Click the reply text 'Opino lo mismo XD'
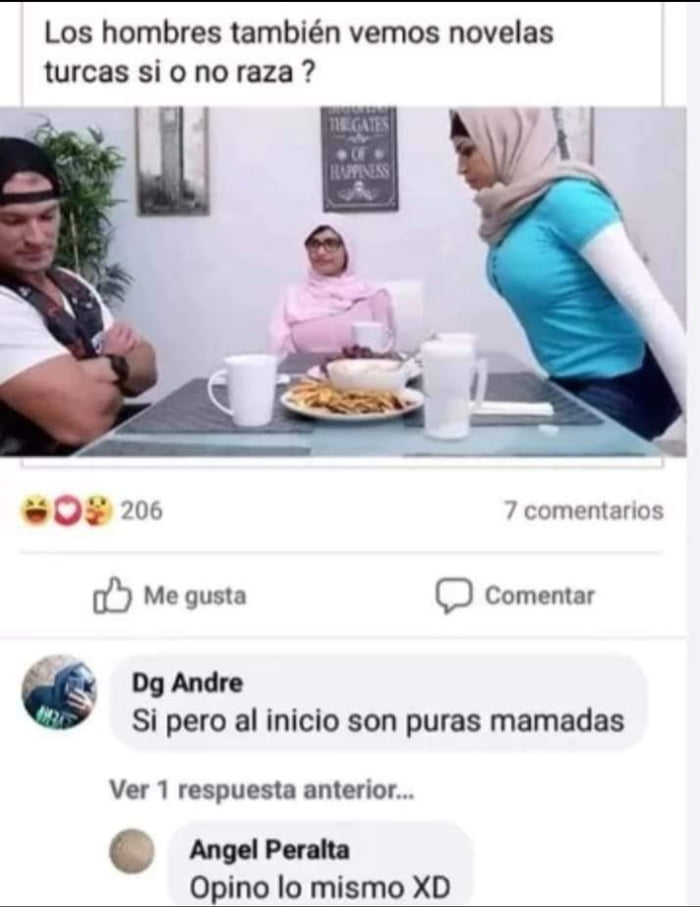Screen dimensions: 700x907 coord(320,887)
